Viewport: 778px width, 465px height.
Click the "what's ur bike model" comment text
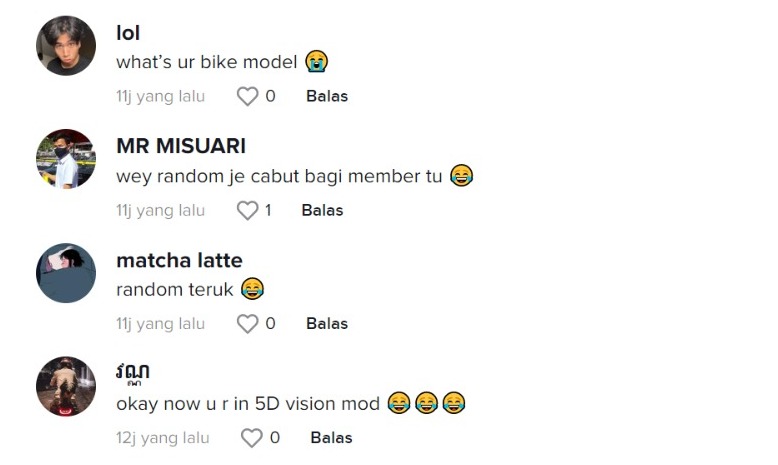click(207, 62)
